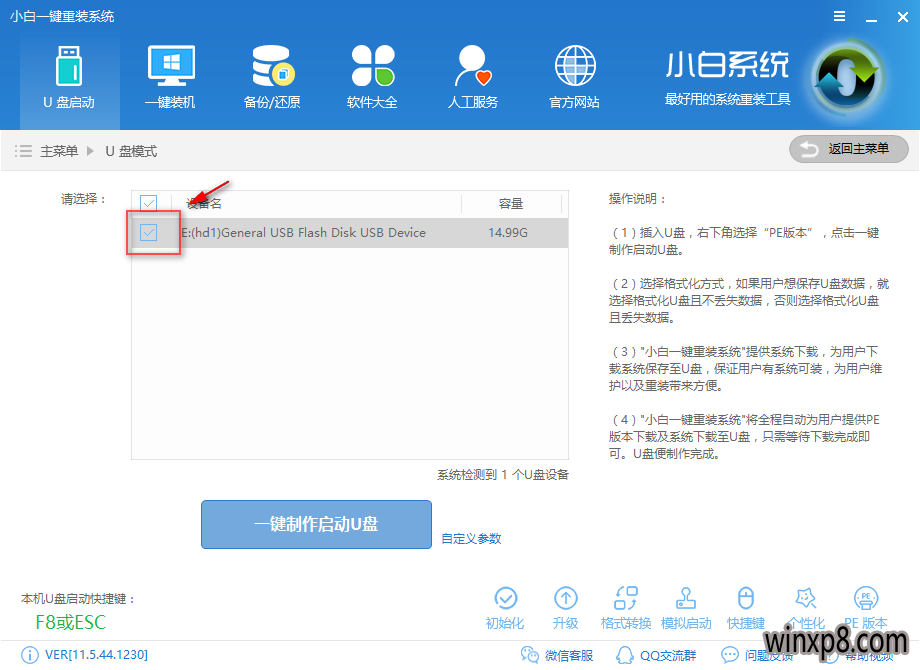
Task: Click the 小白系统 circular logo icon
Action: (x=846, y=78)
